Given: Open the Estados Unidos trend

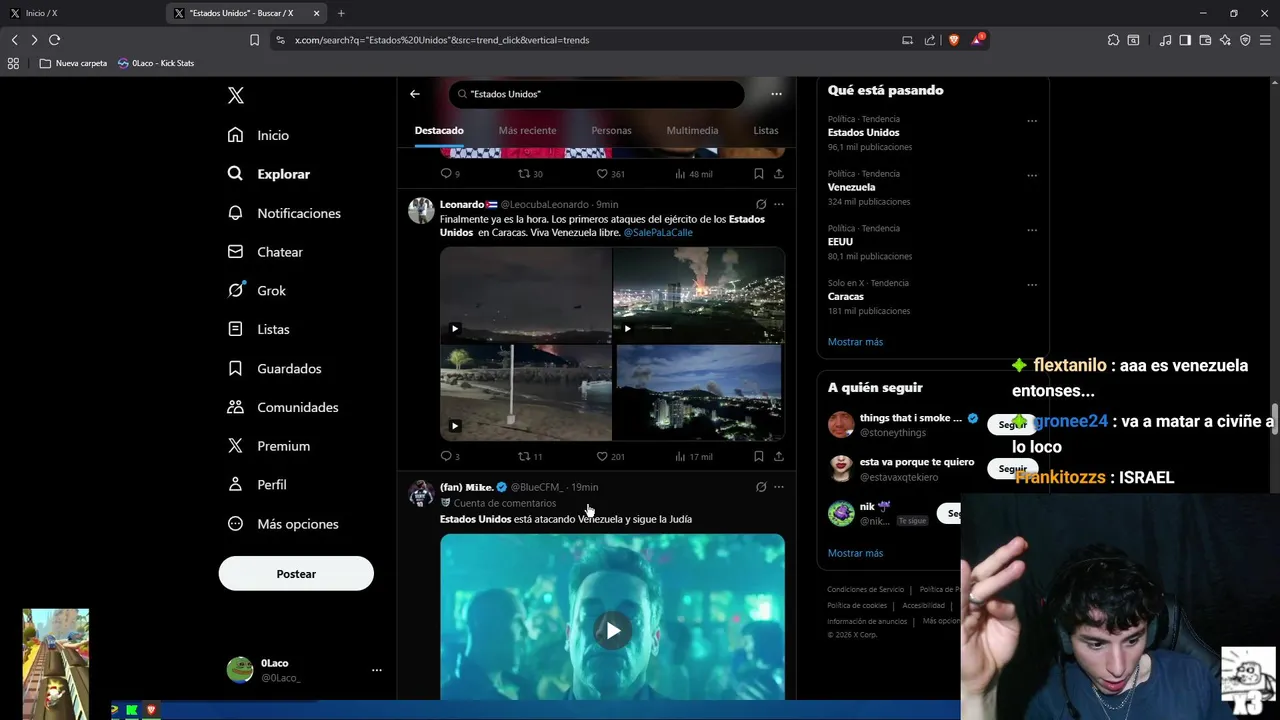Looking at the screenshot, I should click(863, 133).
